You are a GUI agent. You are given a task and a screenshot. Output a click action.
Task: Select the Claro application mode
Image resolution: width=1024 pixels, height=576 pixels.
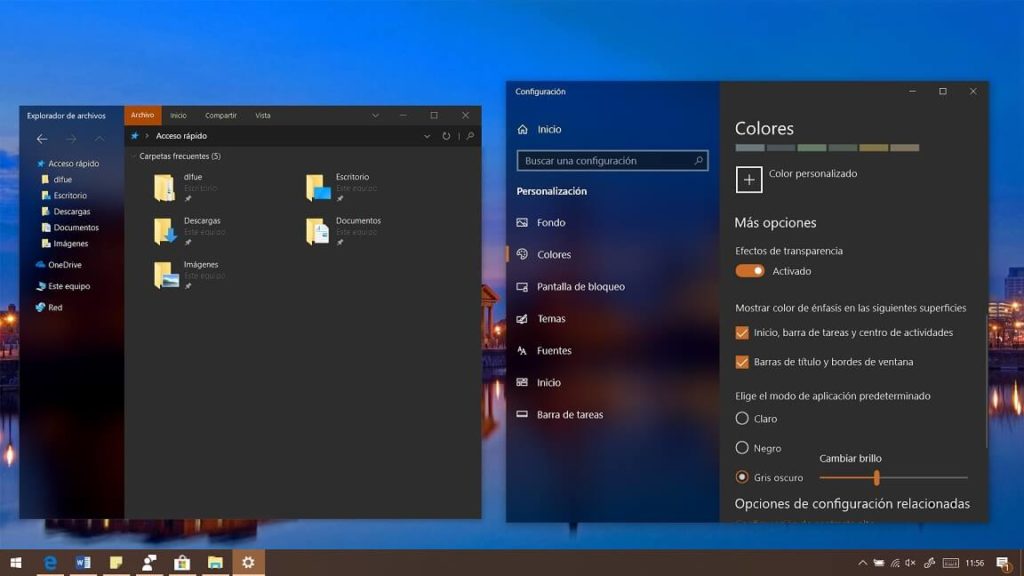[x=741, y=419]
